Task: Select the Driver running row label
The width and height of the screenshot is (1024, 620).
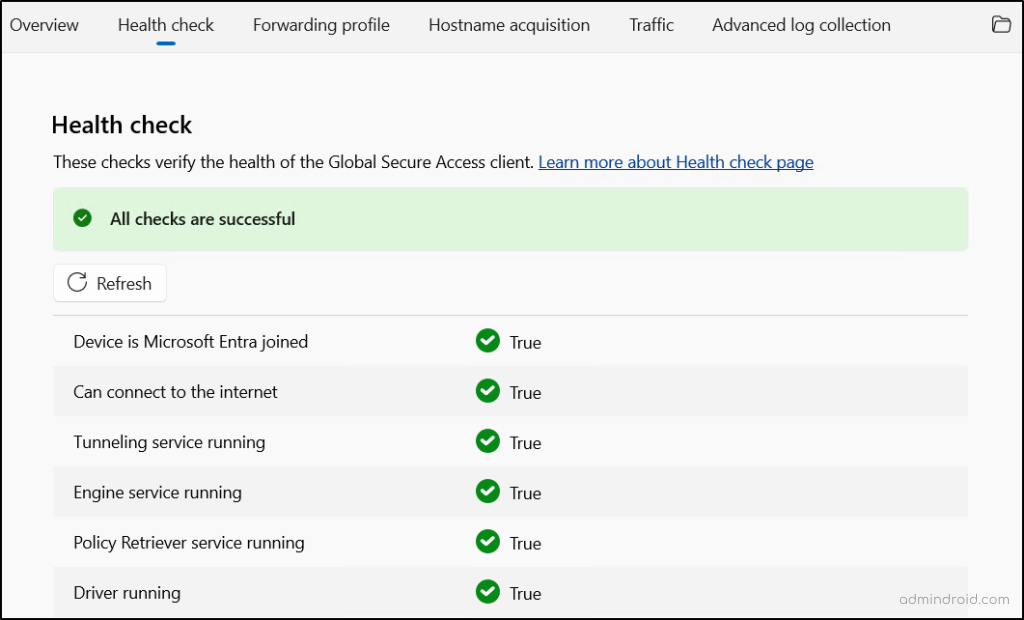Action: click(127, 593)
